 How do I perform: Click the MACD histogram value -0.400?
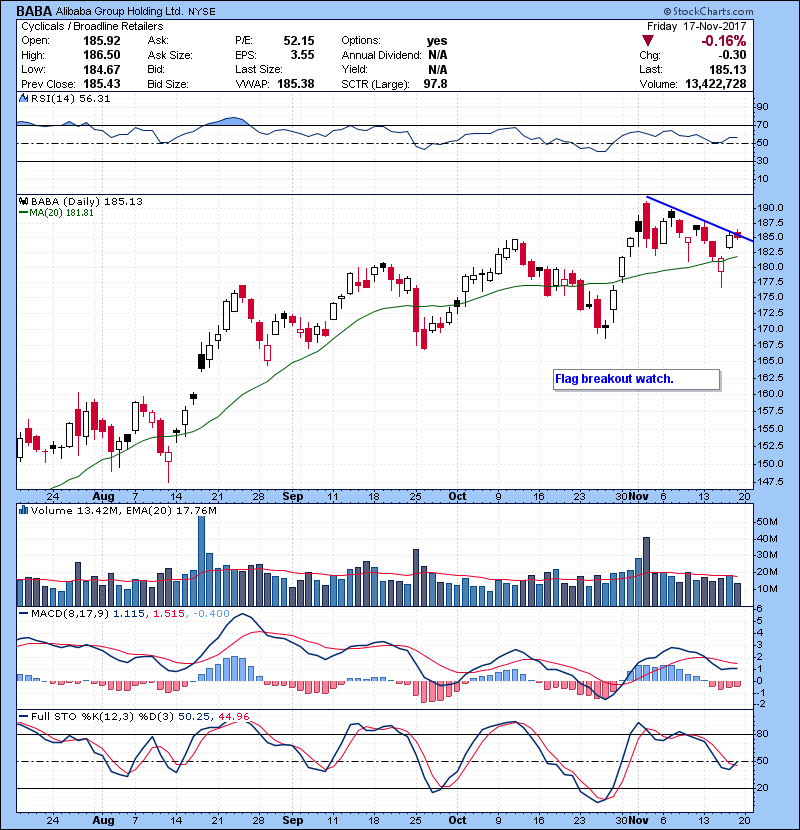[x=211, y=614]
